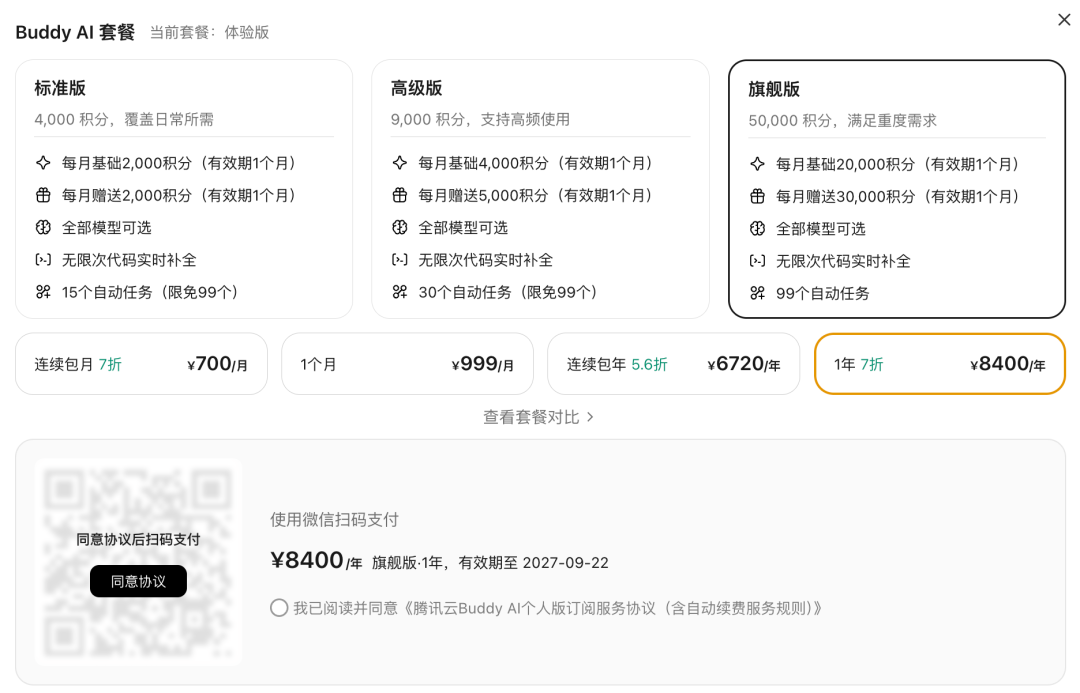The width and height of the screenshot is (1080, 693).
Task: Click model icon in 标准版 全部模型可选
Action: (x=43, y=227)
